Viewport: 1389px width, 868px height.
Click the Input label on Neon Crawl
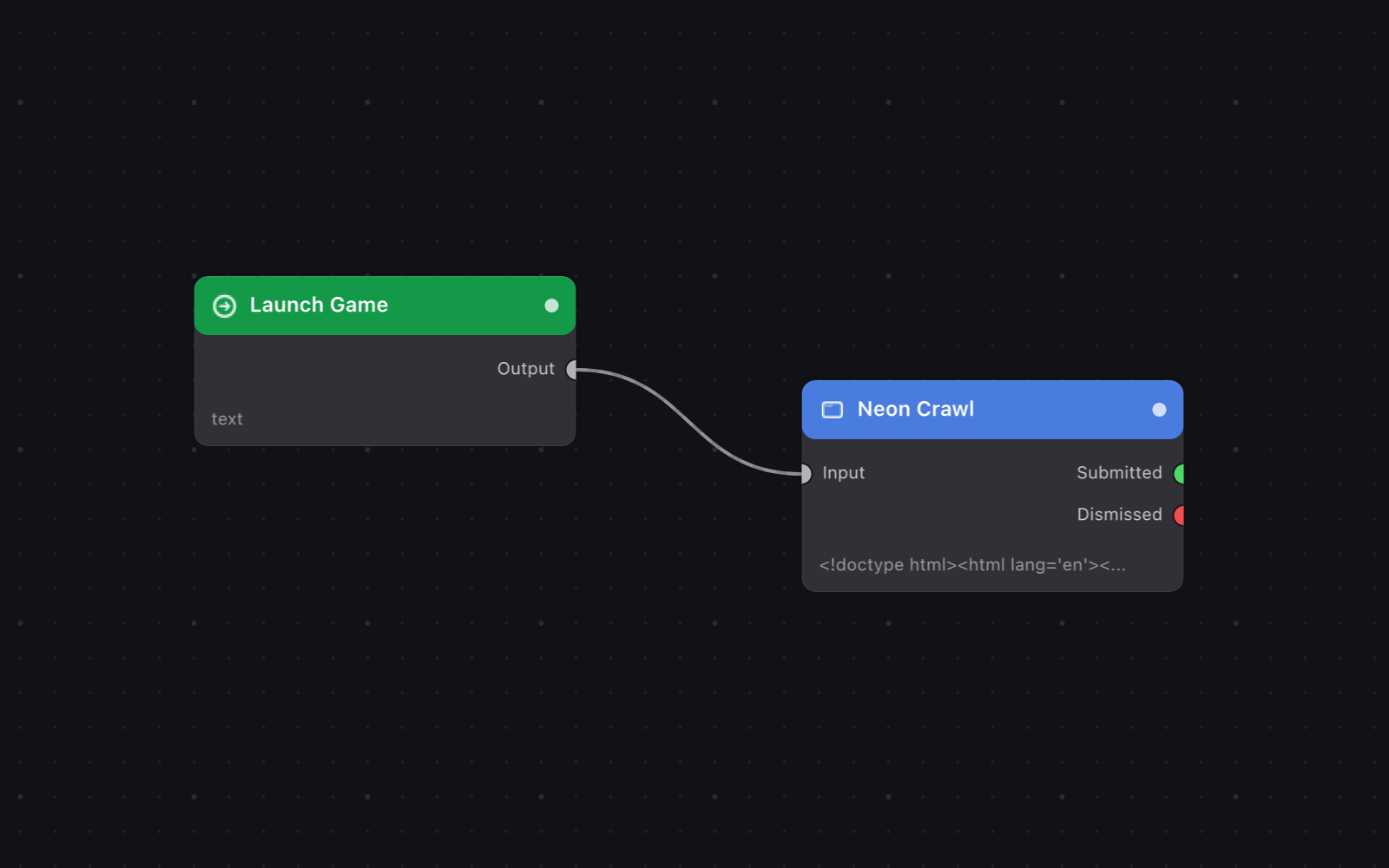click(843, 473)
